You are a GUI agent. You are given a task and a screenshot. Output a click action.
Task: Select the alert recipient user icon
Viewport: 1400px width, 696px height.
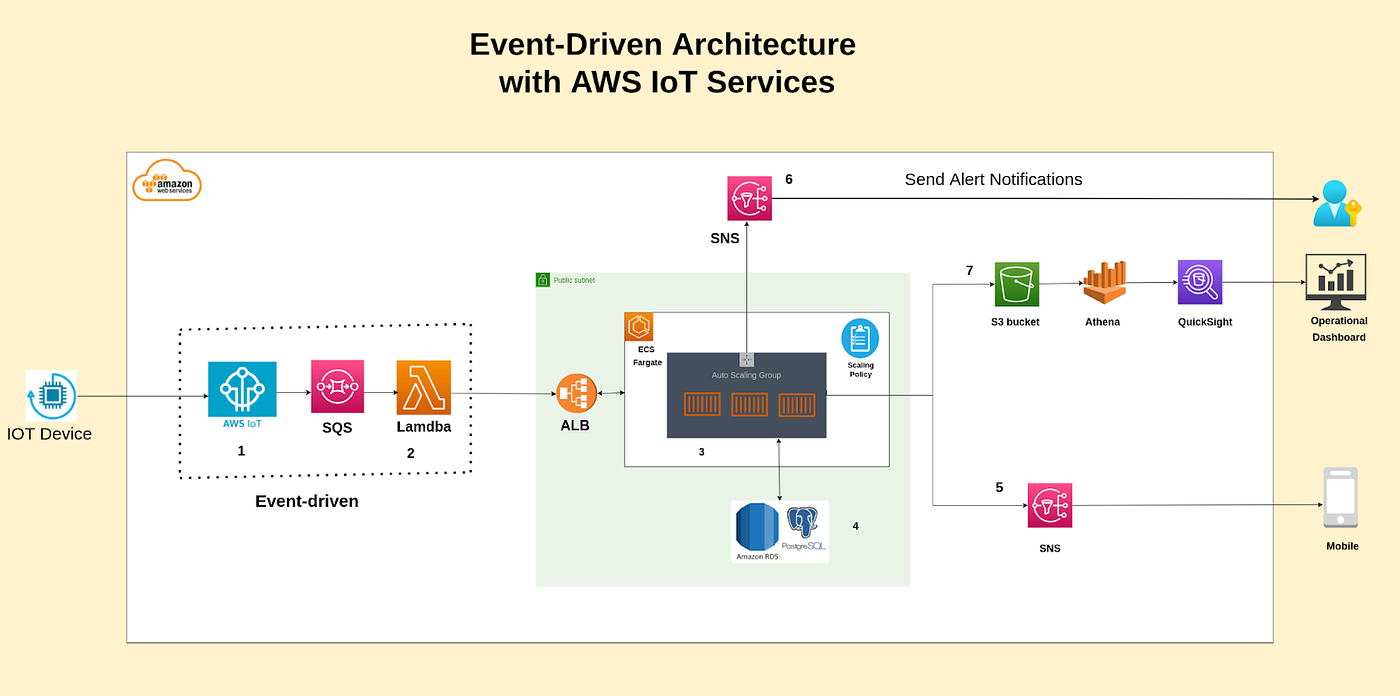pos(1336,203)
